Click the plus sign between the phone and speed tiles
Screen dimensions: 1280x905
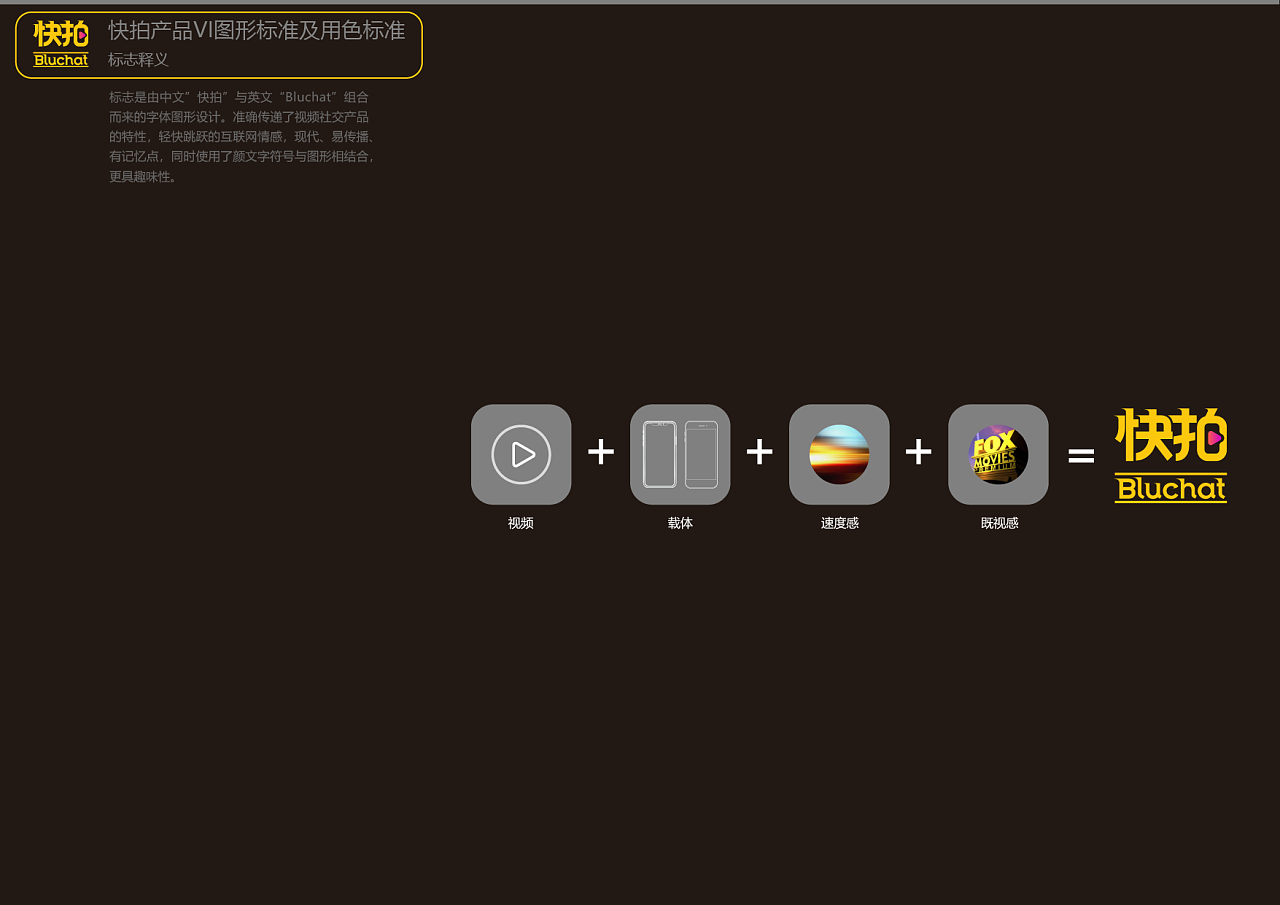click(760, 452)
